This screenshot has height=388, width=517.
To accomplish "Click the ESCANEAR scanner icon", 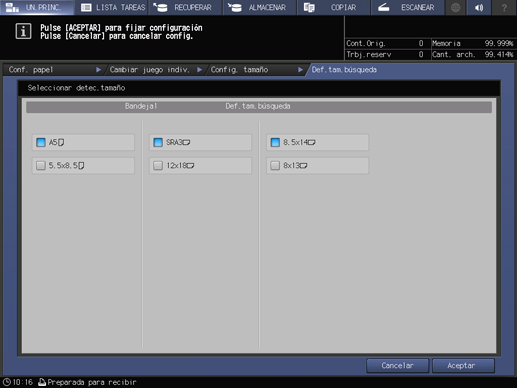I will pyautogui.click(x=384, y=7).
